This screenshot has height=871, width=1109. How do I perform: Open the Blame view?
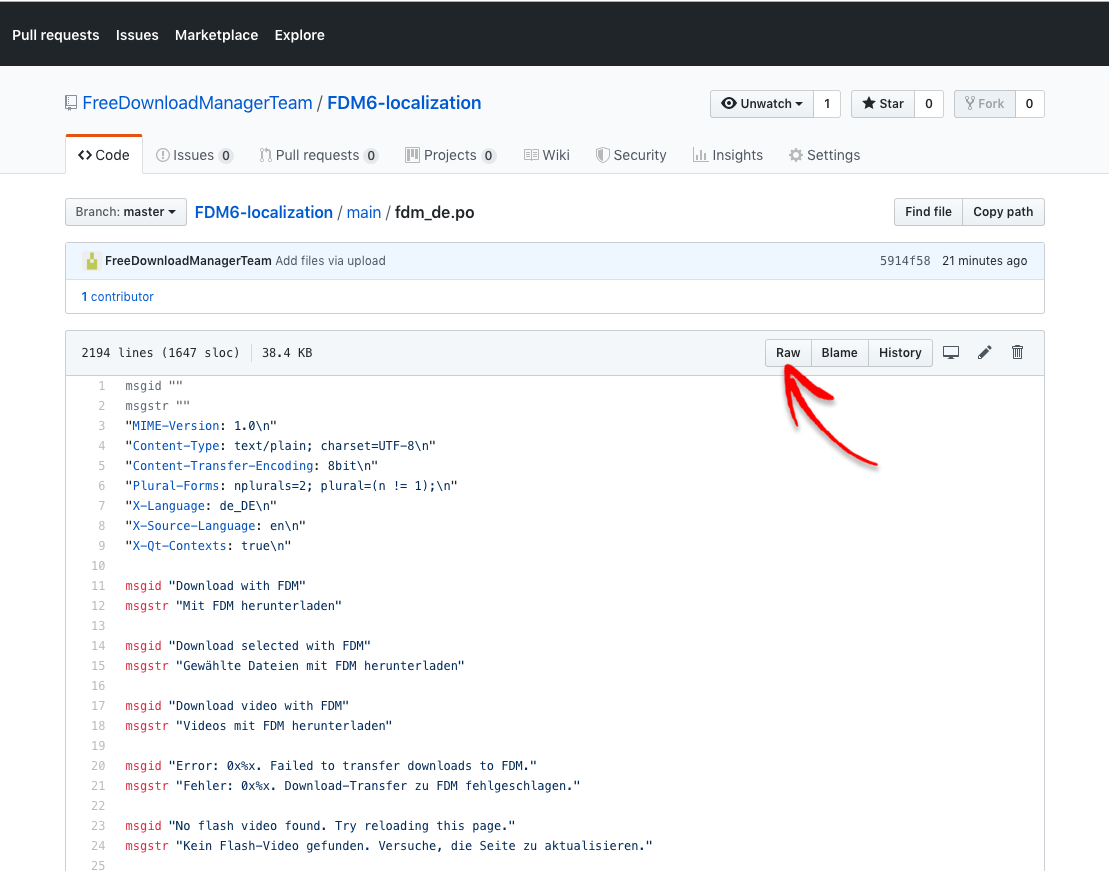tap(840, 352)
